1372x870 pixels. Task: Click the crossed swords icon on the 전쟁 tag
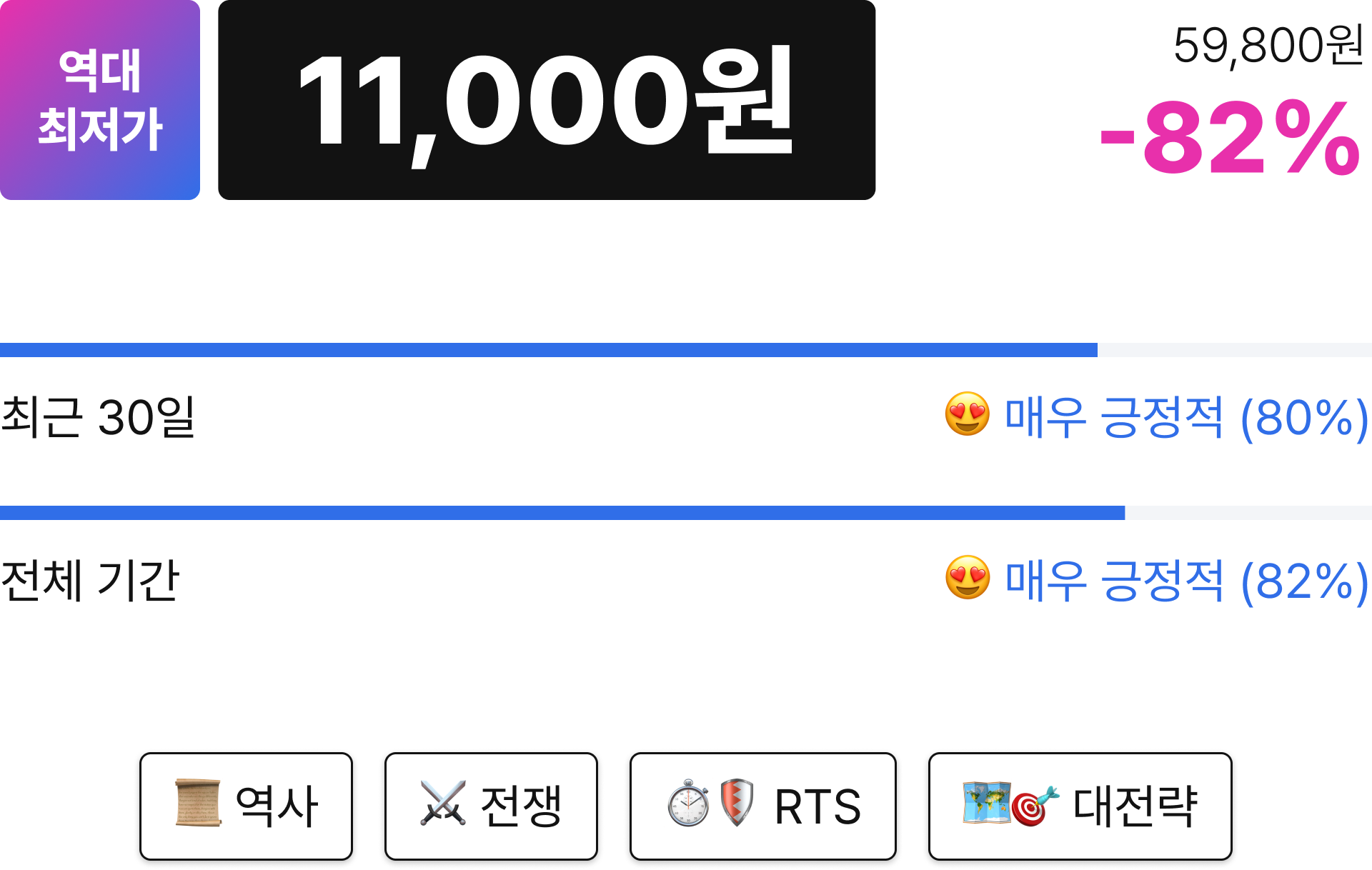coord(443,804)
